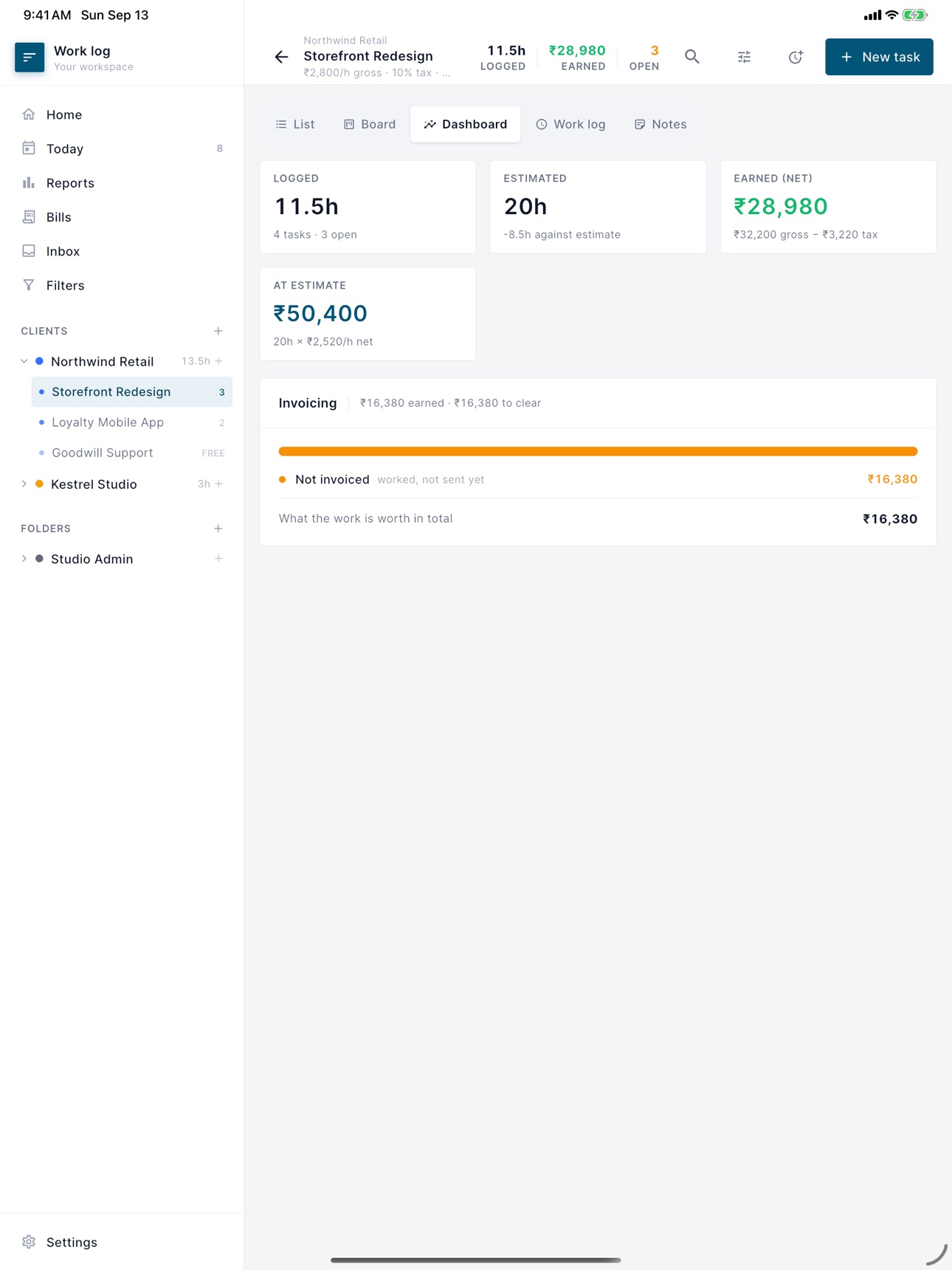Click the battery icon in status bar
Viewport: 952px width, 1270px height.
coord(914,15)
